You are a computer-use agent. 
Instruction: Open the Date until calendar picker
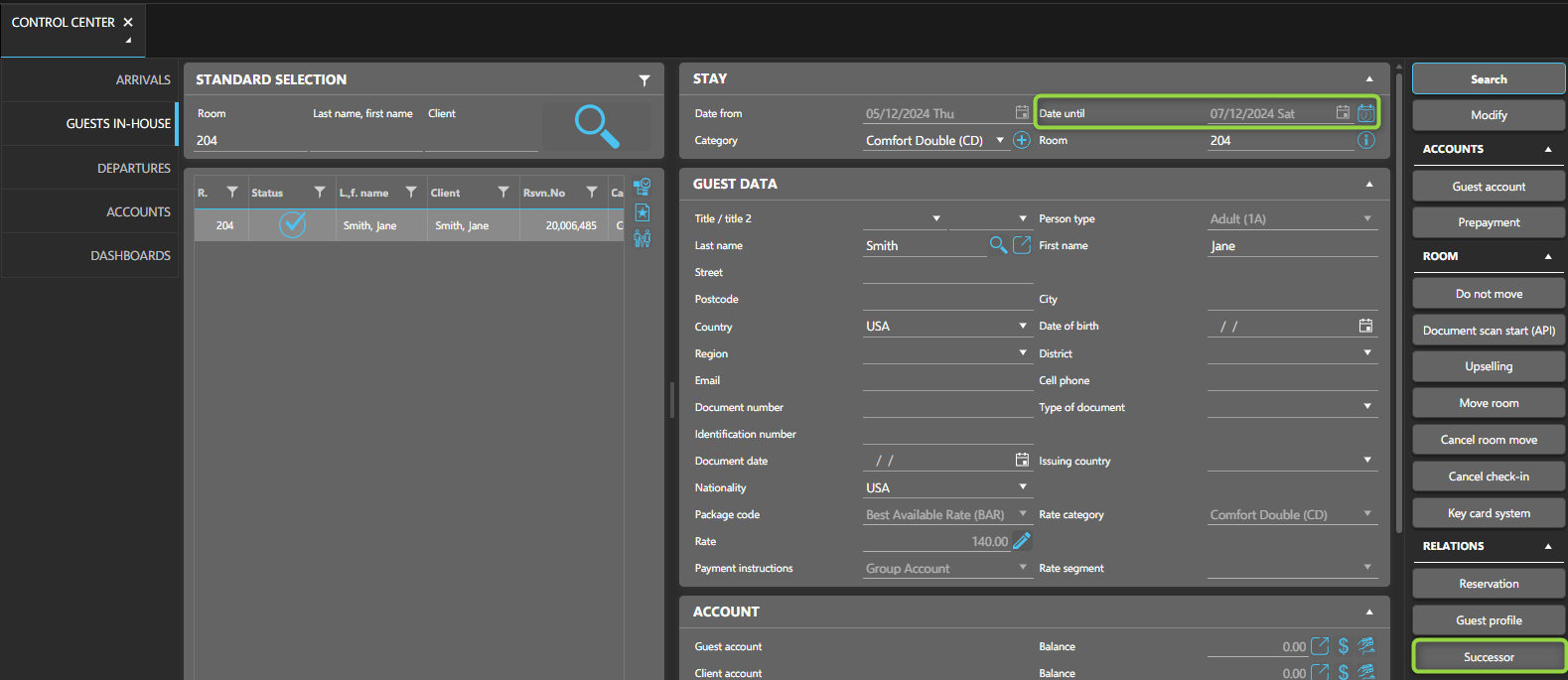point(1343,113)
